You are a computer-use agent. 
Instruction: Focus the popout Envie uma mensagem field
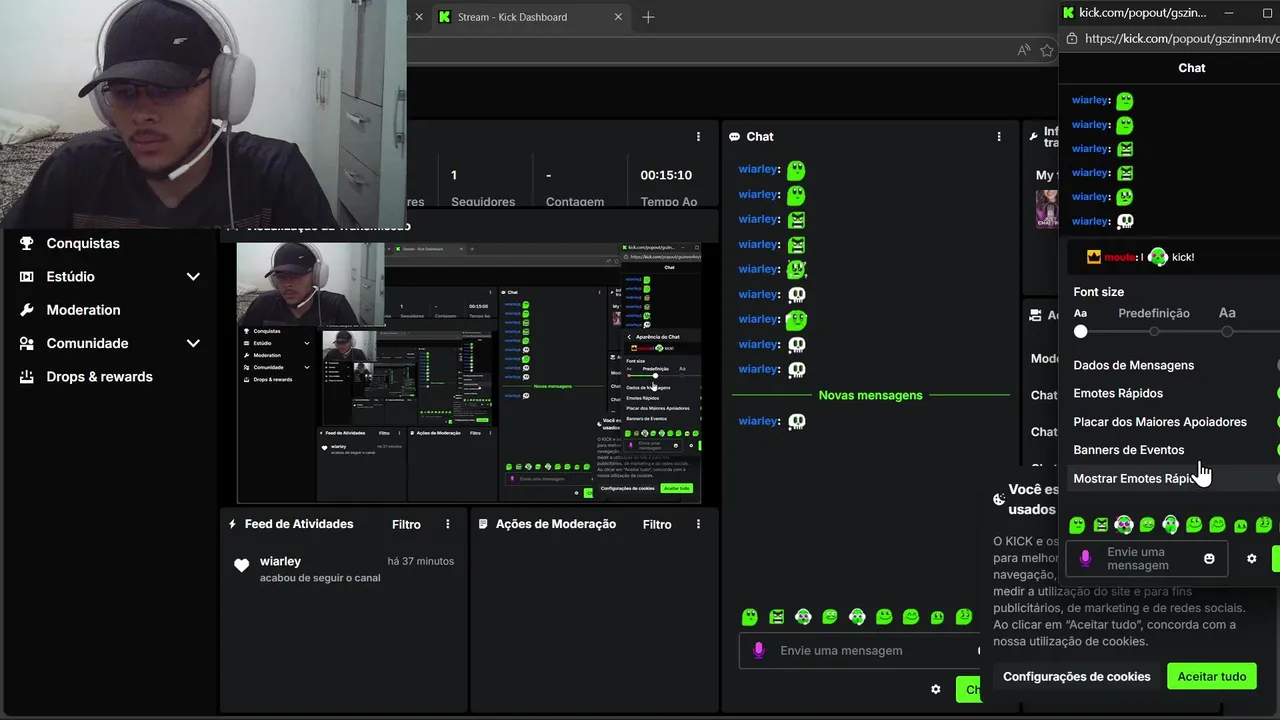(x=1146, y=559)
